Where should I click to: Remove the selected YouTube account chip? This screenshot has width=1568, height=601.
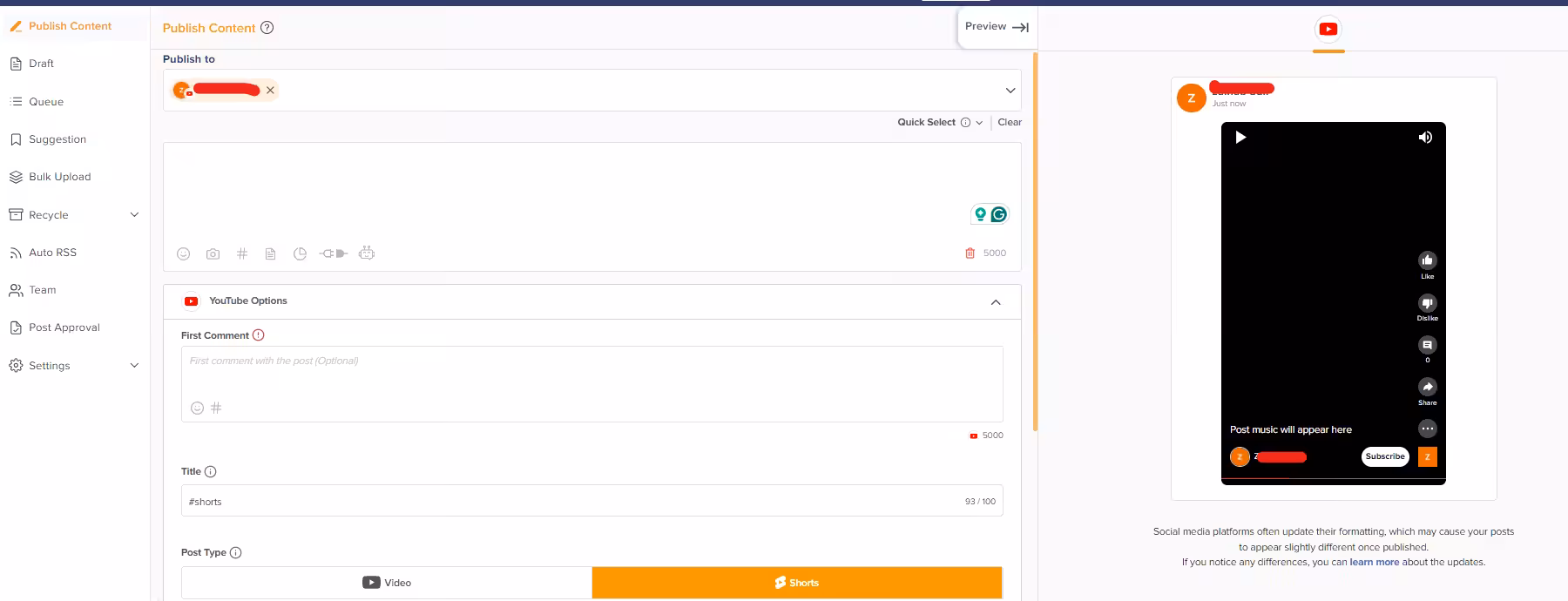click(x=270, y=90)
